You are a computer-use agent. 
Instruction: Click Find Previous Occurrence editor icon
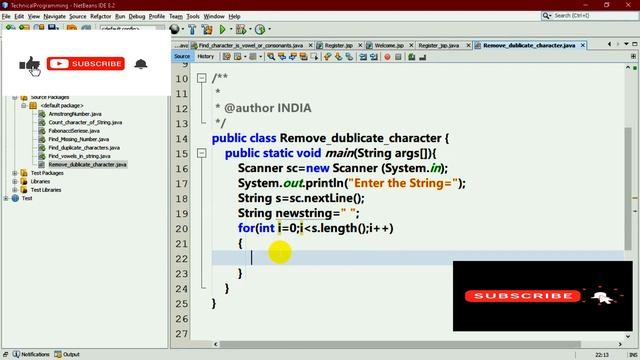(282, 57)
